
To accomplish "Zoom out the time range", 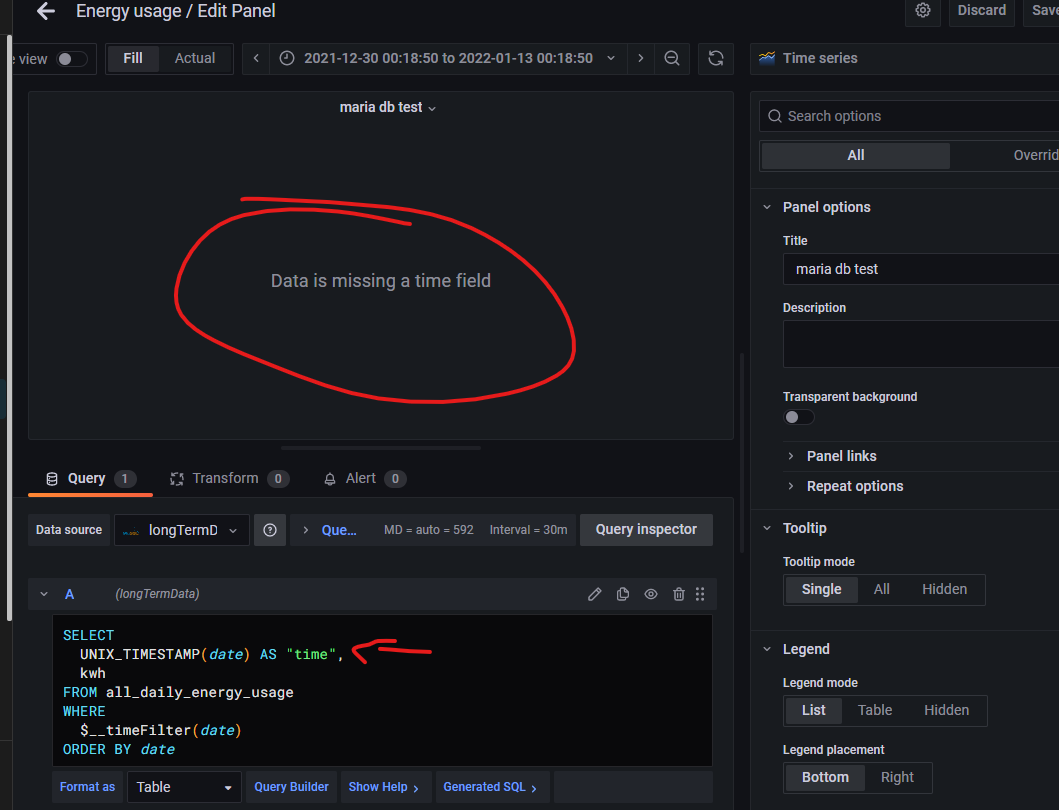I will point(672,58).
